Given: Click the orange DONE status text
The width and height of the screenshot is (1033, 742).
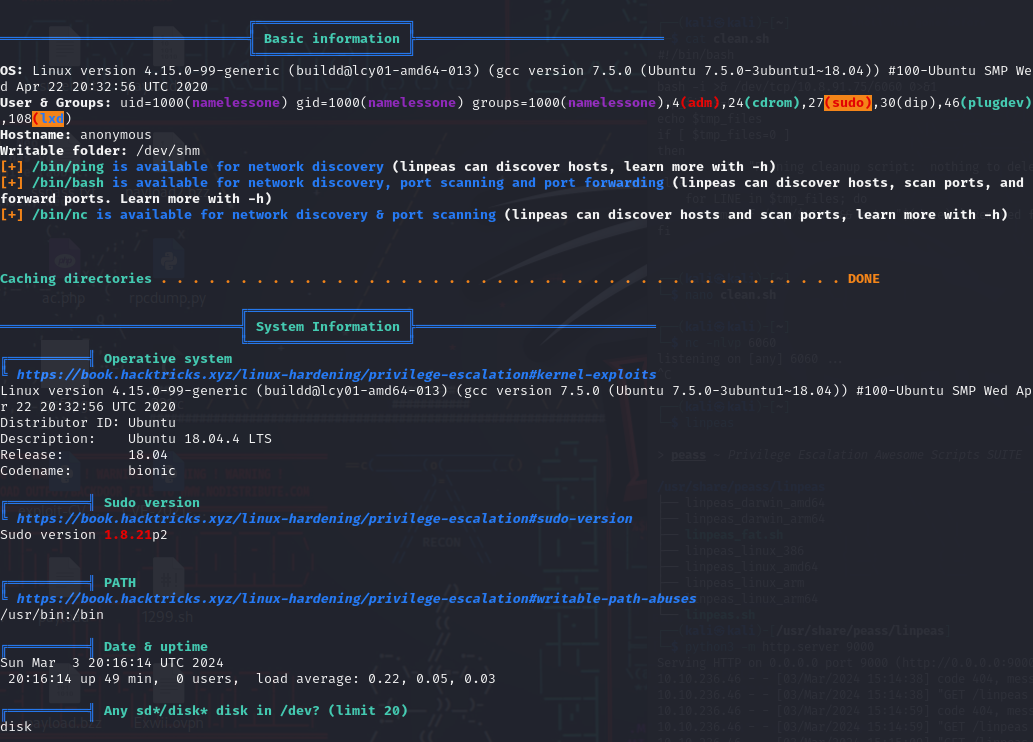Looking at the screenshot, I should point(864,279).
